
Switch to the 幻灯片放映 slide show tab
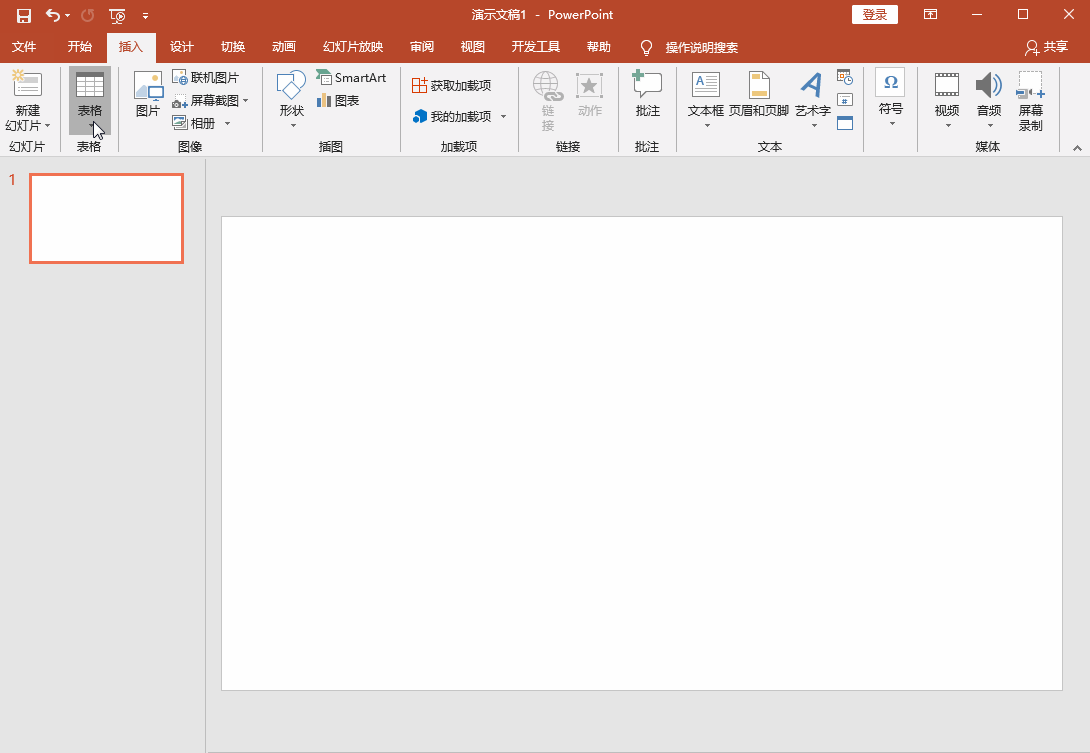click(x=352, y=47)
